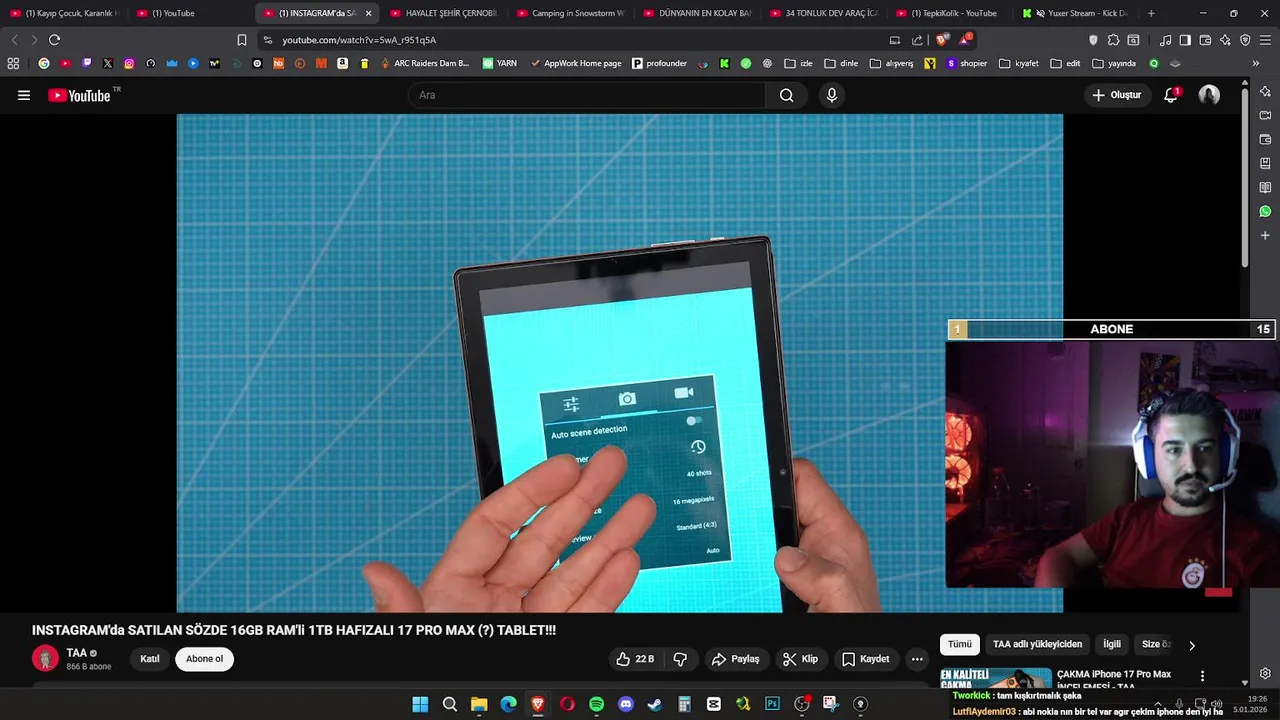
Task: Open the Instagram bookmark icon
Action: click(x=129, y=63)
